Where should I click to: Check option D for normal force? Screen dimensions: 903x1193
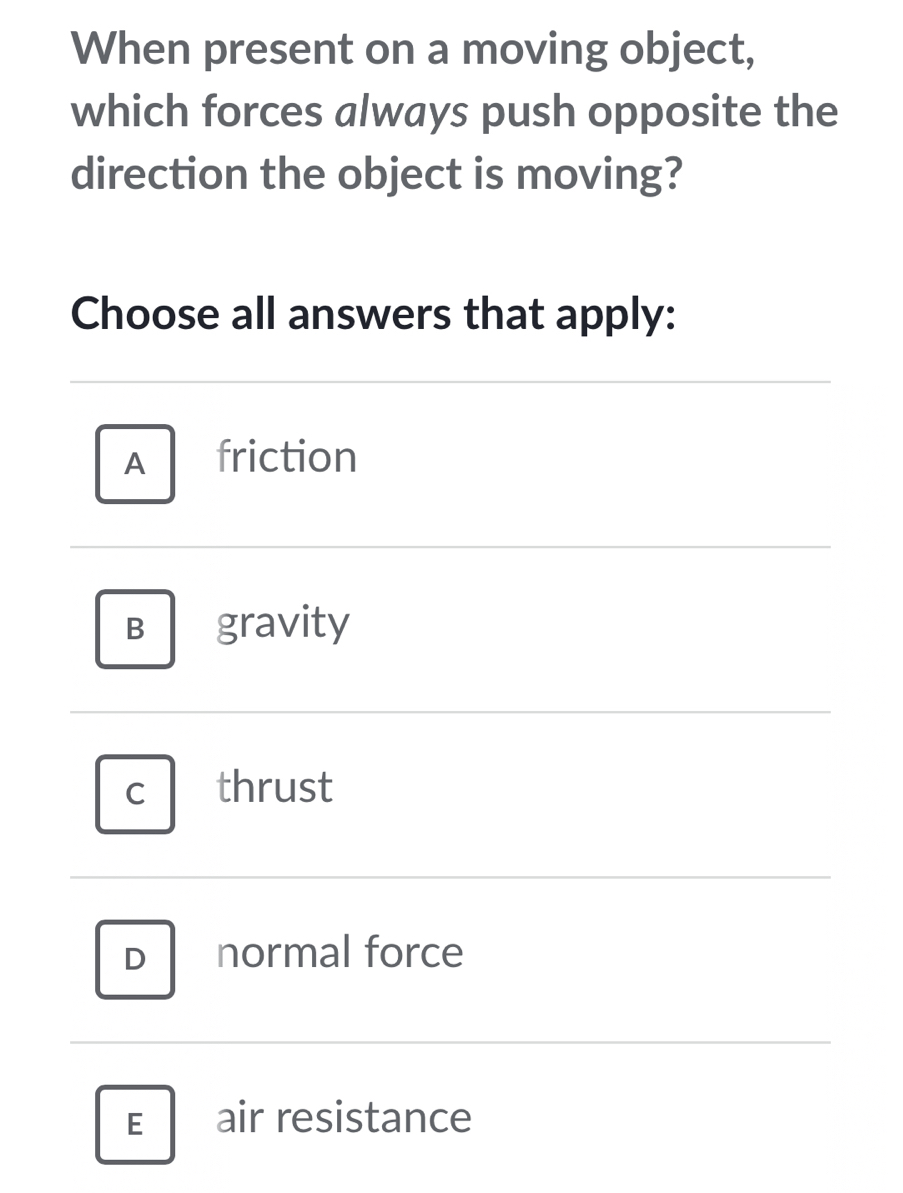tap(134, 960)
